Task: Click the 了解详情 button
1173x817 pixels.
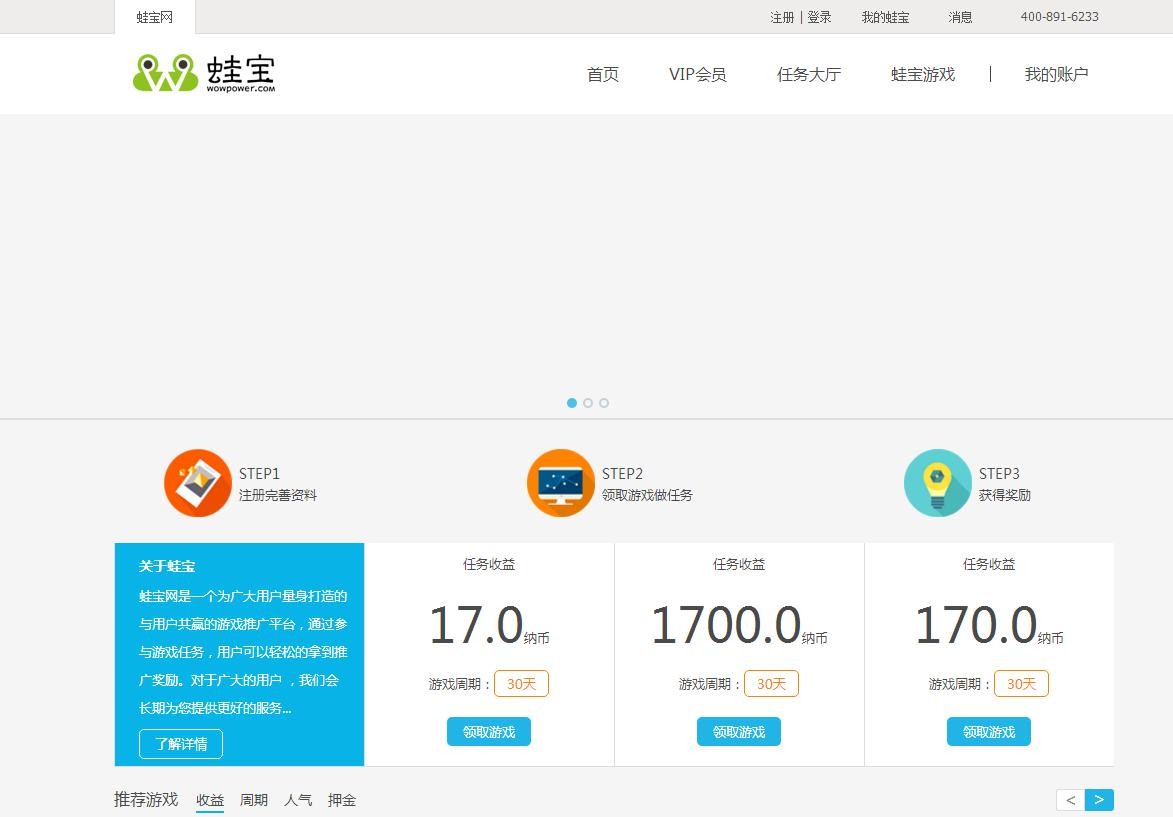Action: pyautogui.click(x=181, y=744)
